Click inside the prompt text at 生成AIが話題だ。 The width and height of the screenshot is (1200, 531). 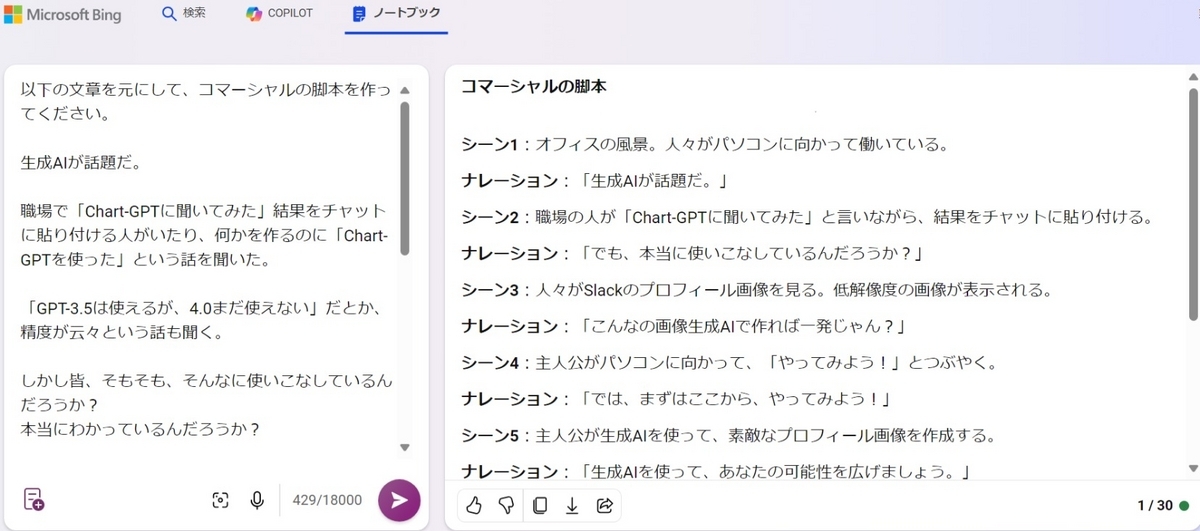(81, 162)
